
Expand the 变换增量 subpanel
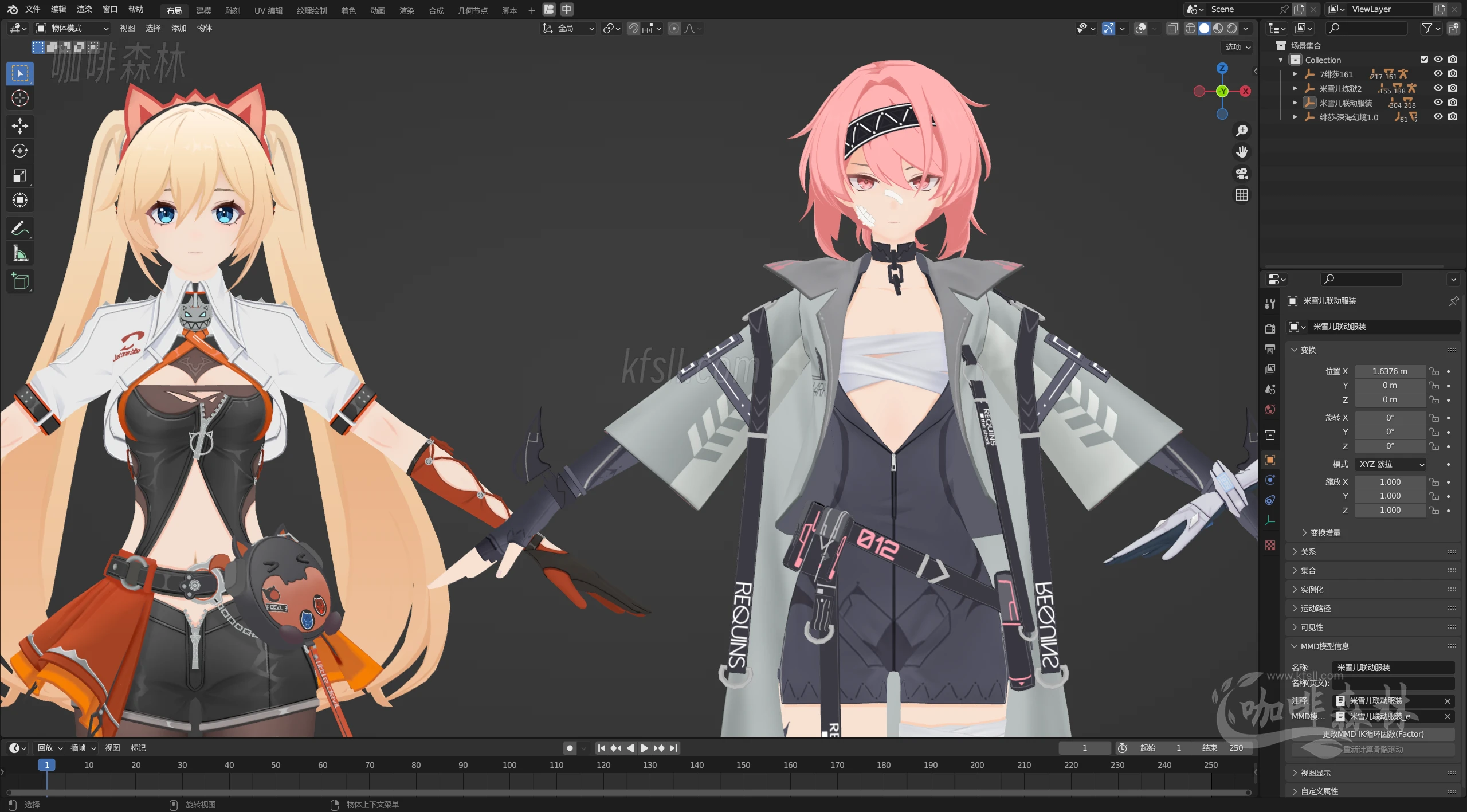coord(1321,533)
